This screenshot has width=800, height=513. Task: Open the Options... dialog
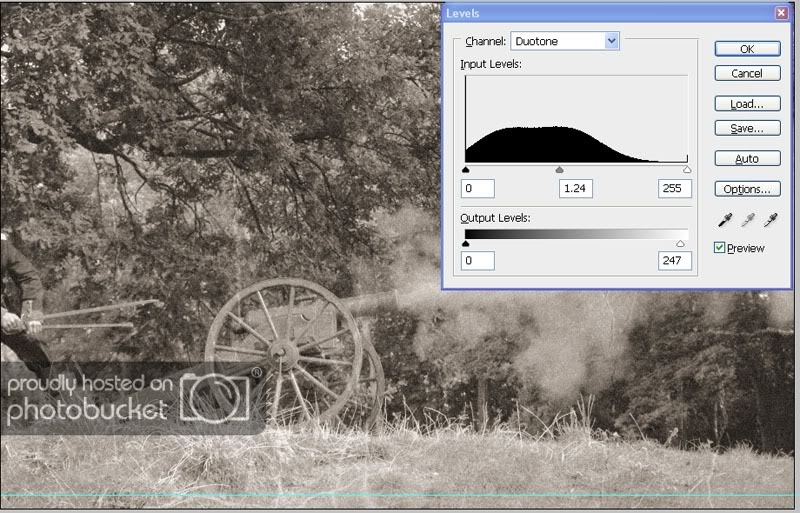746,189
